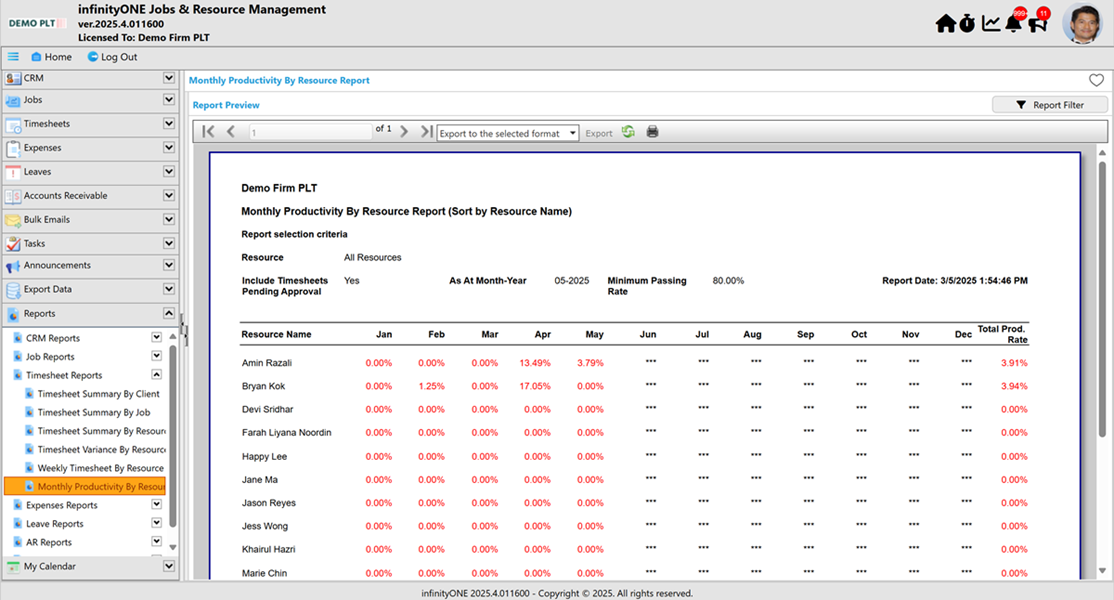Click the user profile picture
The width and height of the screenshot is (1114, 600).
pos(1082,22)
